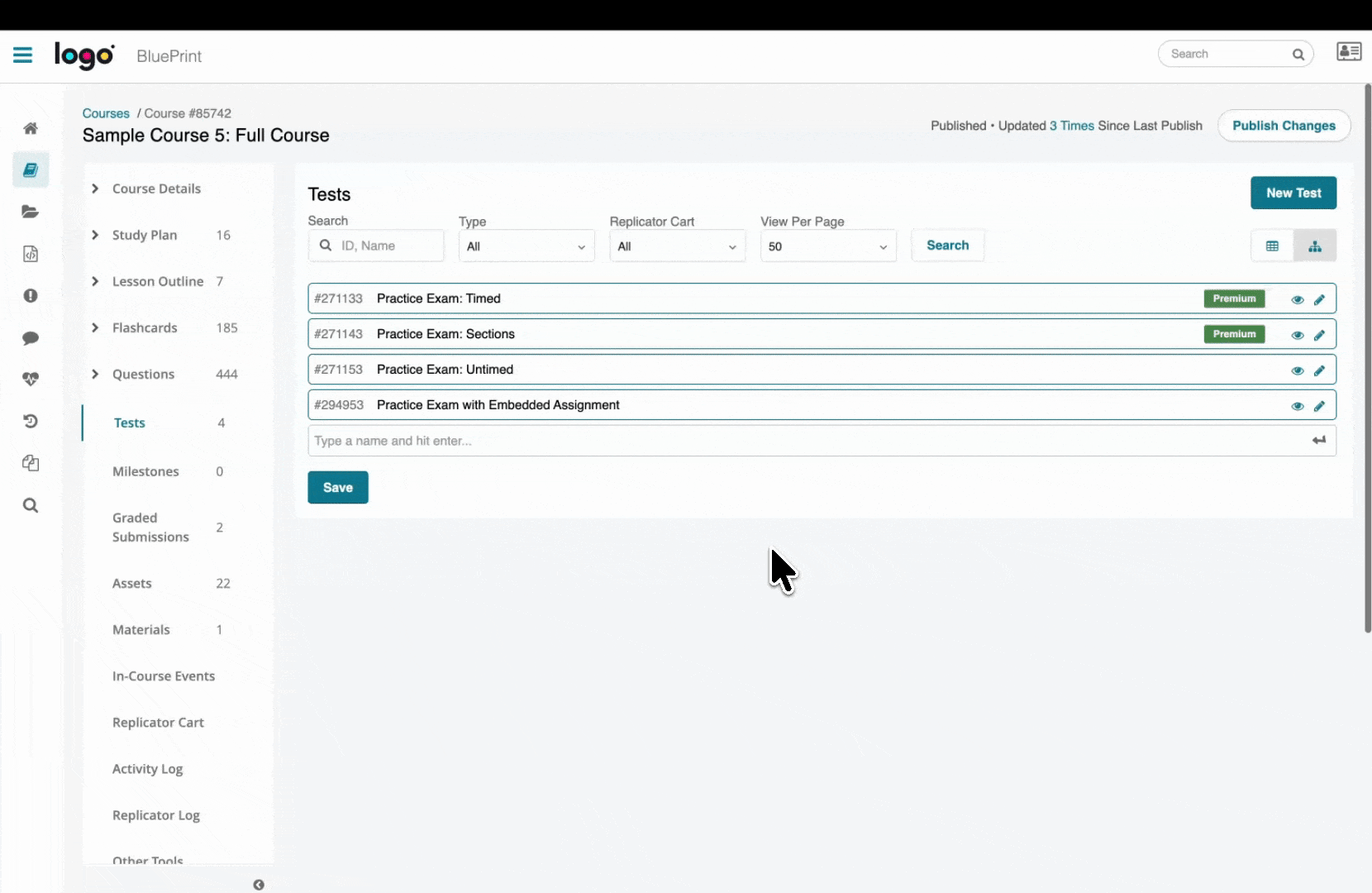Click the Search filter button

click(947, 246)
